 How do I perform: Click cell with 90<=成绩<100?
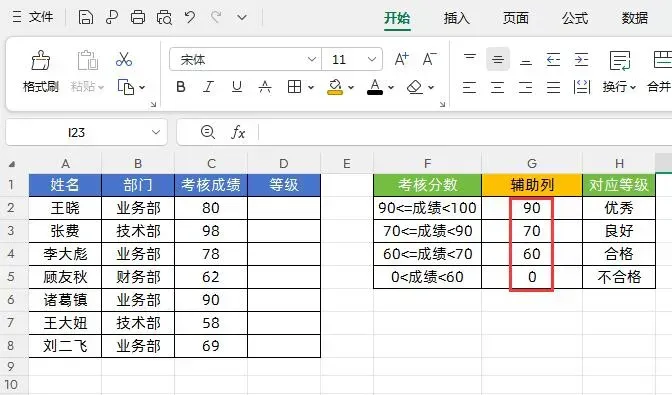point(427,208)
